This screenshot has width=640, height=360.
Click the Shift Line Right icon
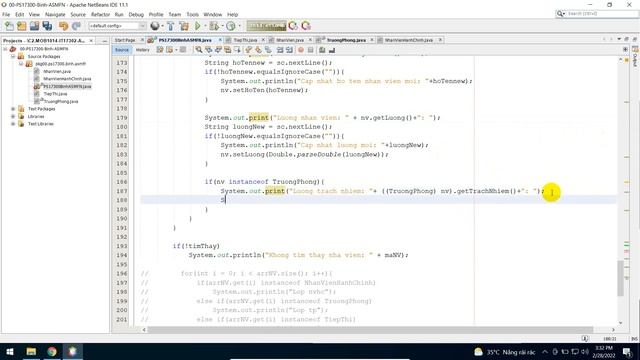click(x=289, y=50)
